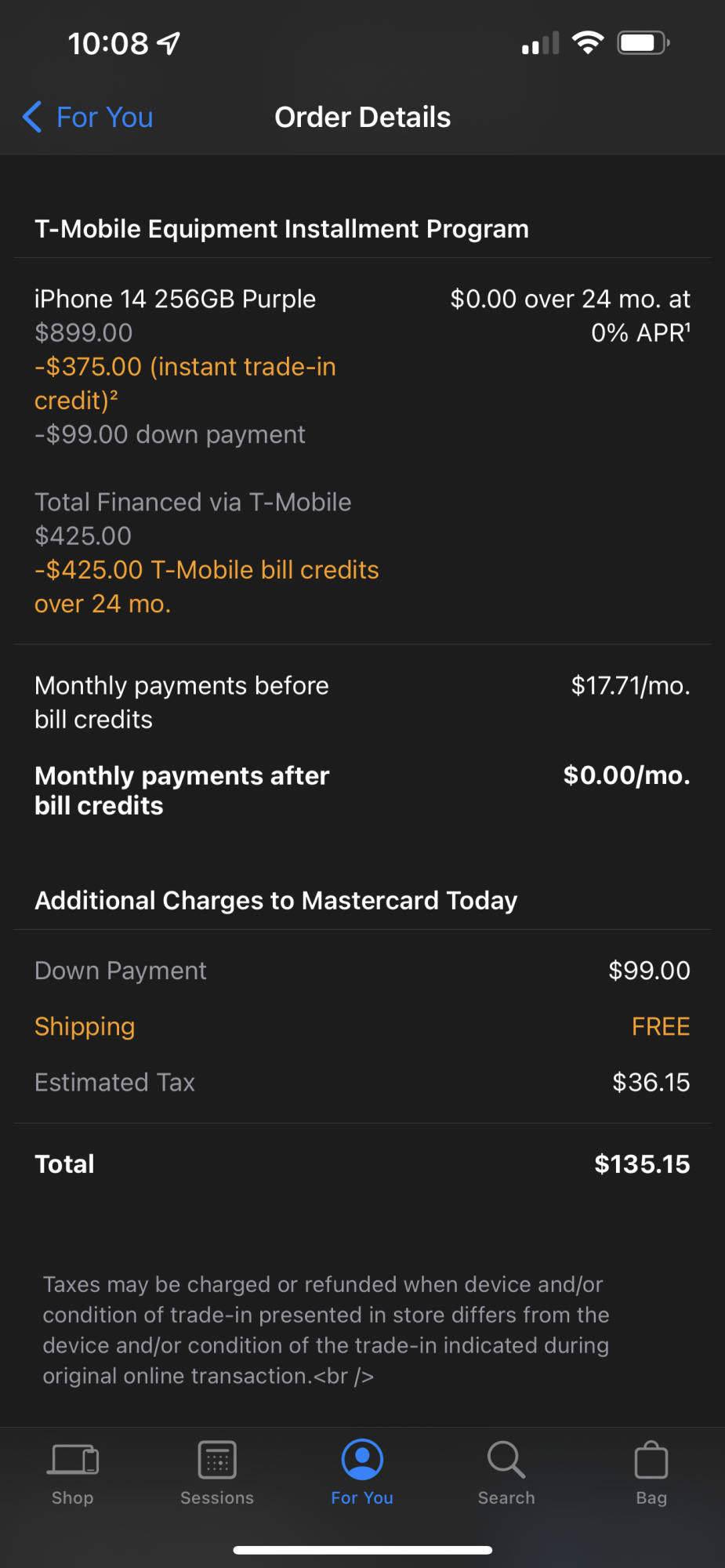
Task: Open the Sessions calendar icon
Action: pyautogui.click(x=217, y=1459)
